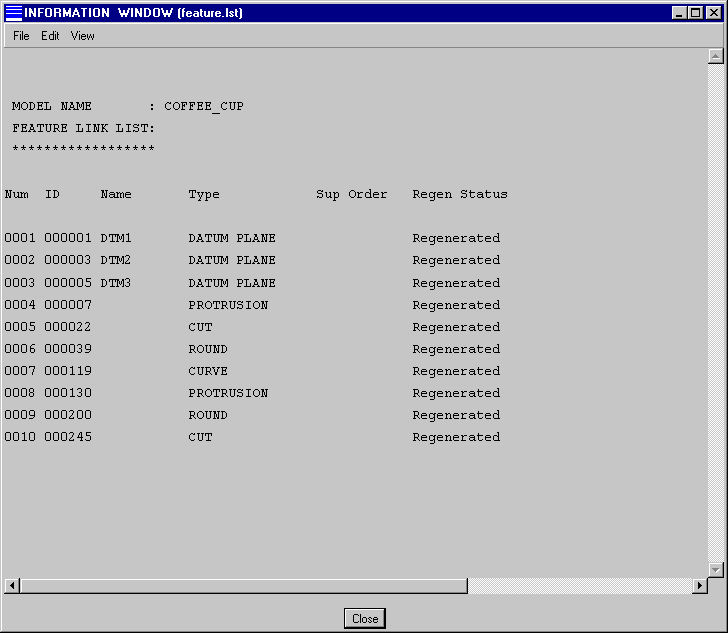
Task: Click the vertical scrollbar down arrow
Action: point(715,569)
